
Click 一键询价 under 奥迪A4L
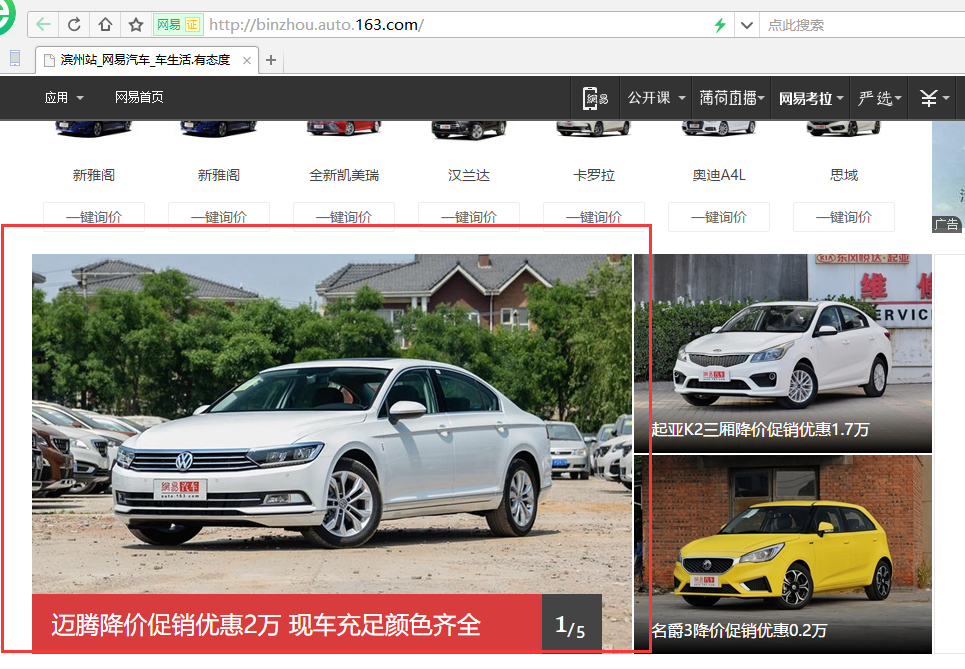(719, 217)
